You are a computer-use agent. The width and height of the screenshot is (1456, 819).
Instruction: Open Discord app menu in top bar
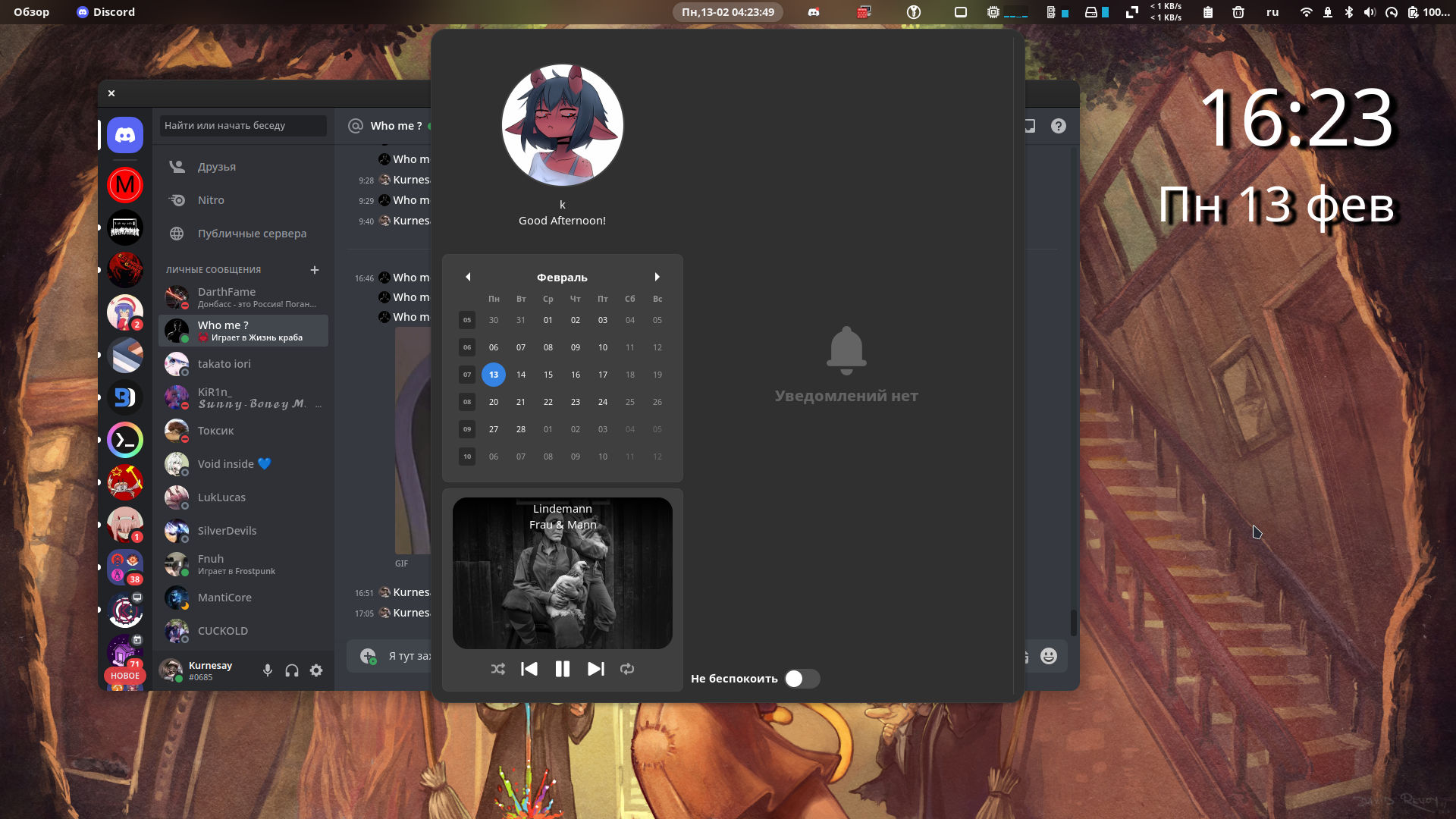[106, 12]
